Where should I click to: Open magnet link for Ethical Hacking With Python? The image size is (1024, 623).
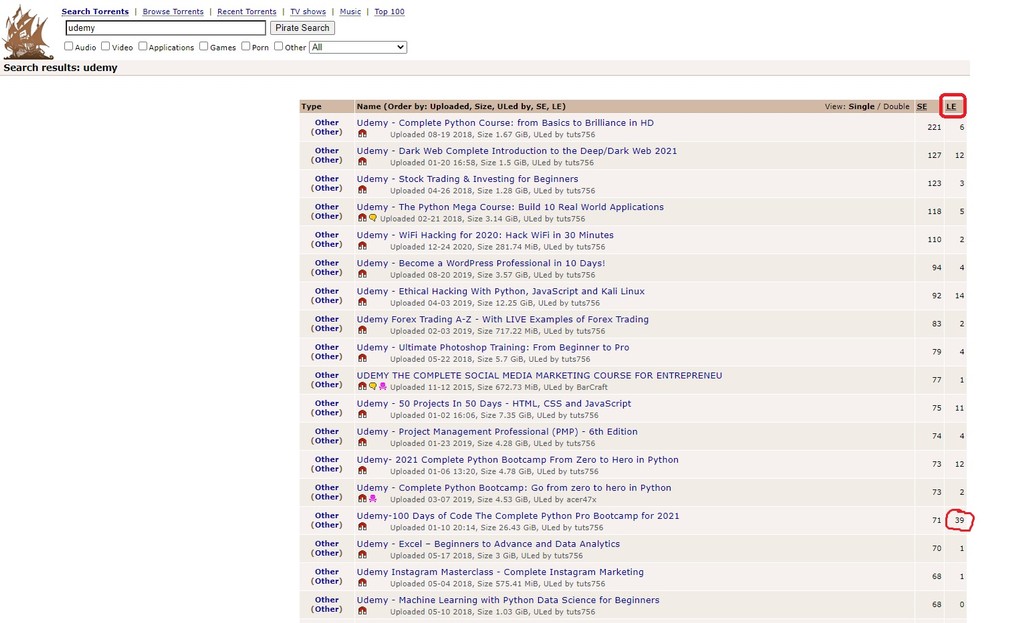point(362,302)
